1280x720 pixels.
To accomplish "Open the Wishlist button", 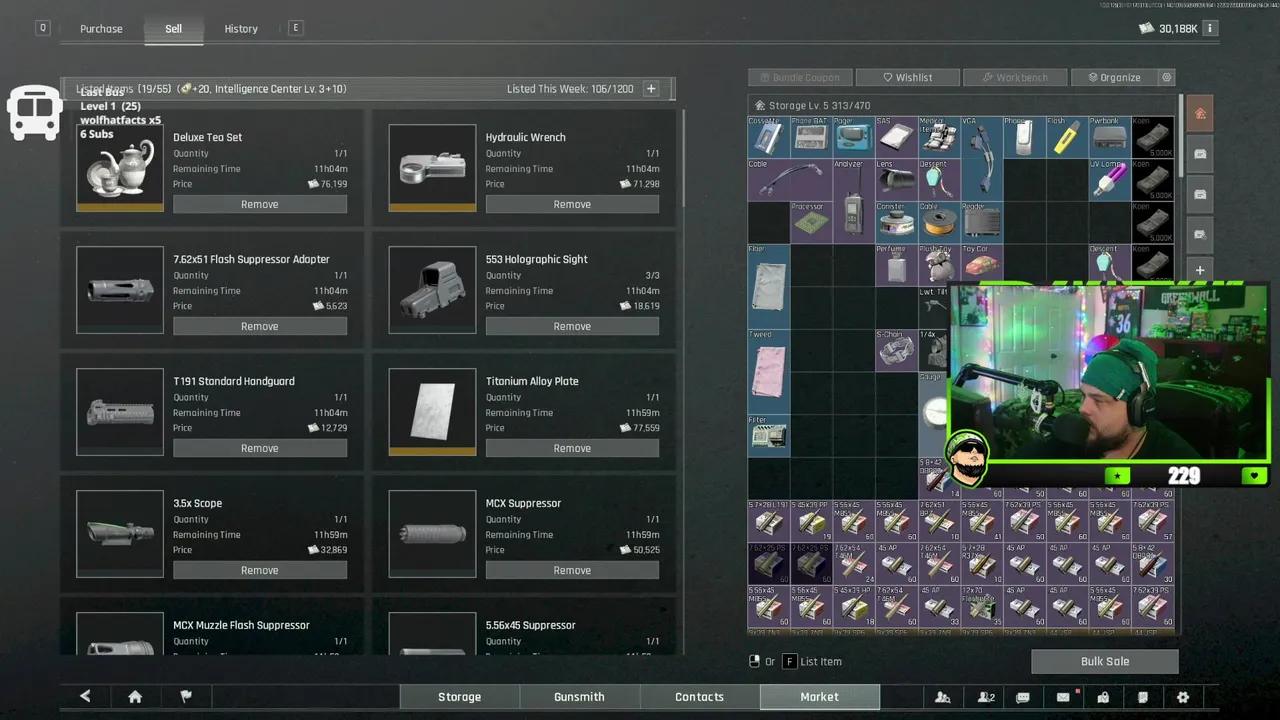I will pos(907,77).
